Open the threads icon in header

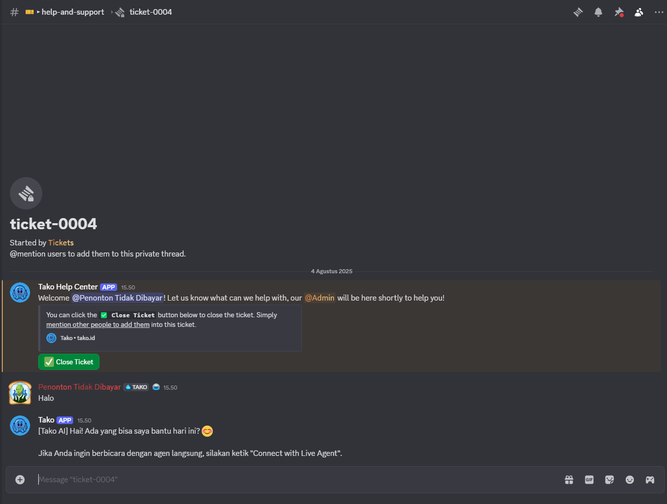point(578,12)
